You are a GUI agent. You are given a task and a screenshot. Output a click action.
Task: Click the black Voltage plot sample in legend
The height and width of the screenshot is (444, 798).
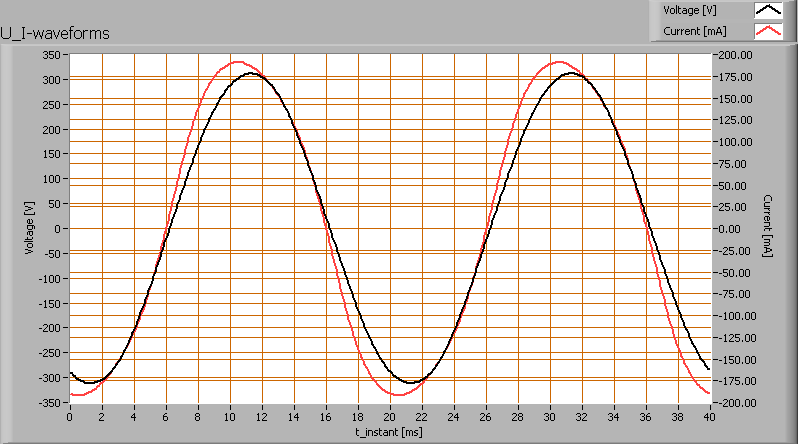pyautogui.click(x=768, y=11)
